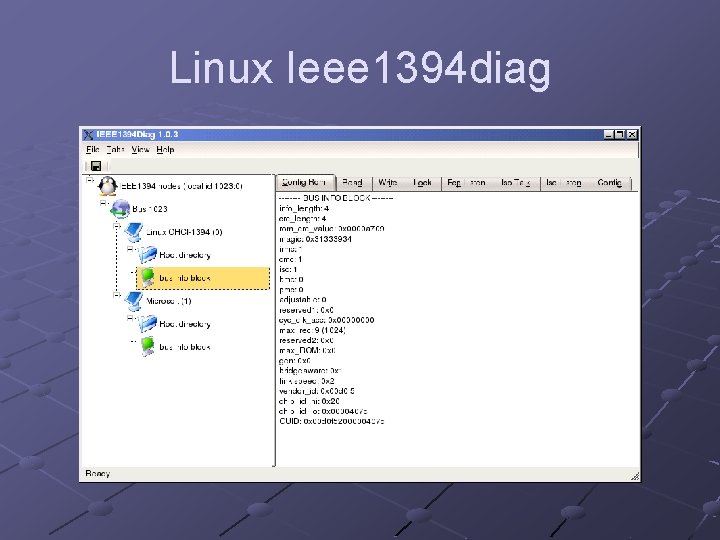Select the Linux OHCI-1394 (0) label

(184, 232)
